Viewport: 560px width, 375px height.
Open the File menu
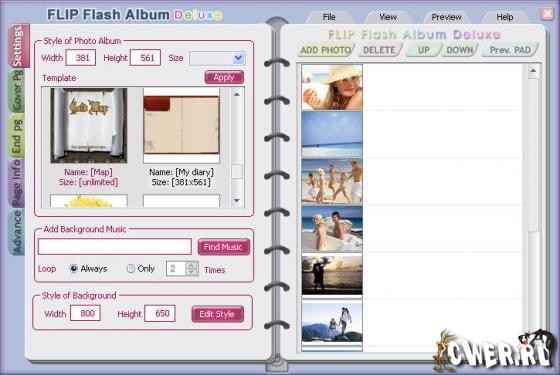pyautogui.click(x=329, y=17)
